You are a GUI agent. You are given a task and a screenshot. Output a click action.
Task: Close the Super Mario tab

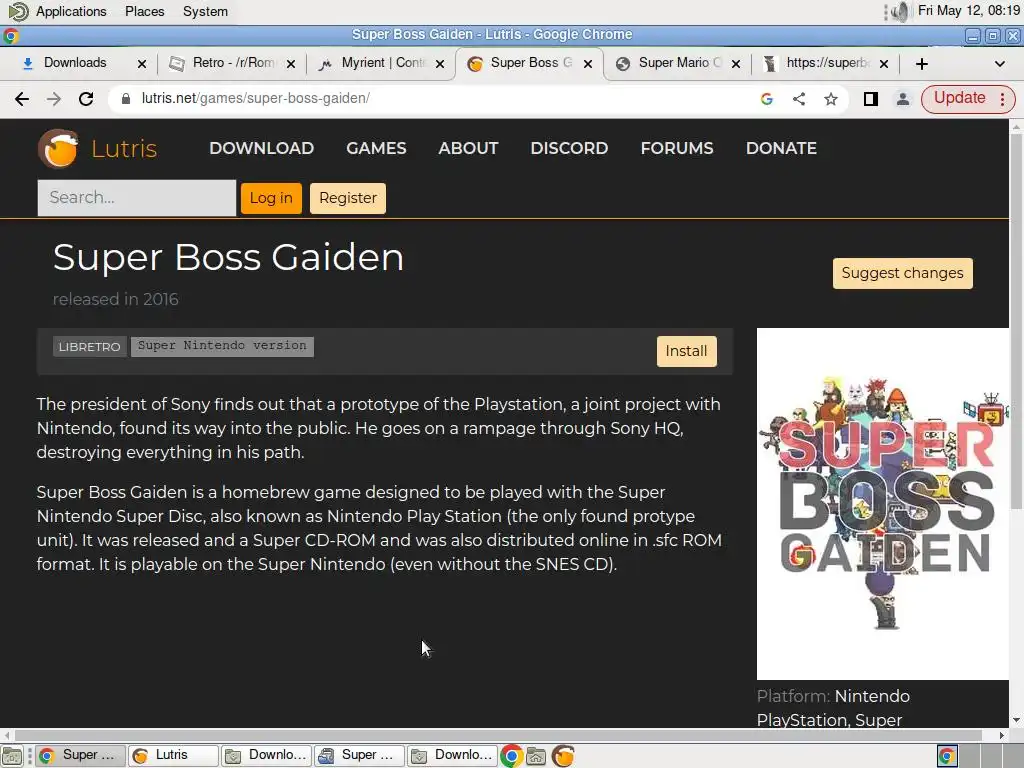[735, 64]
